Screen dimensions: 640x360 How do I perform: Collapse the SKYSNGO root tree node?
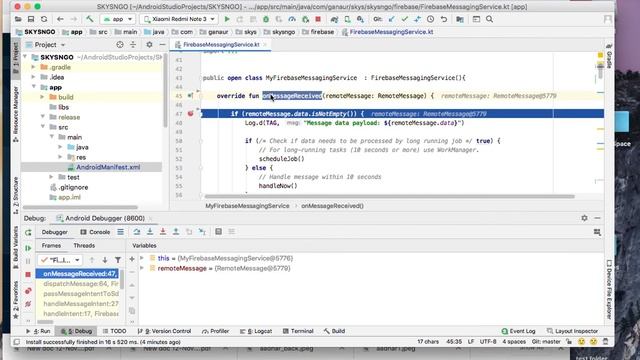tap(25, 57)
